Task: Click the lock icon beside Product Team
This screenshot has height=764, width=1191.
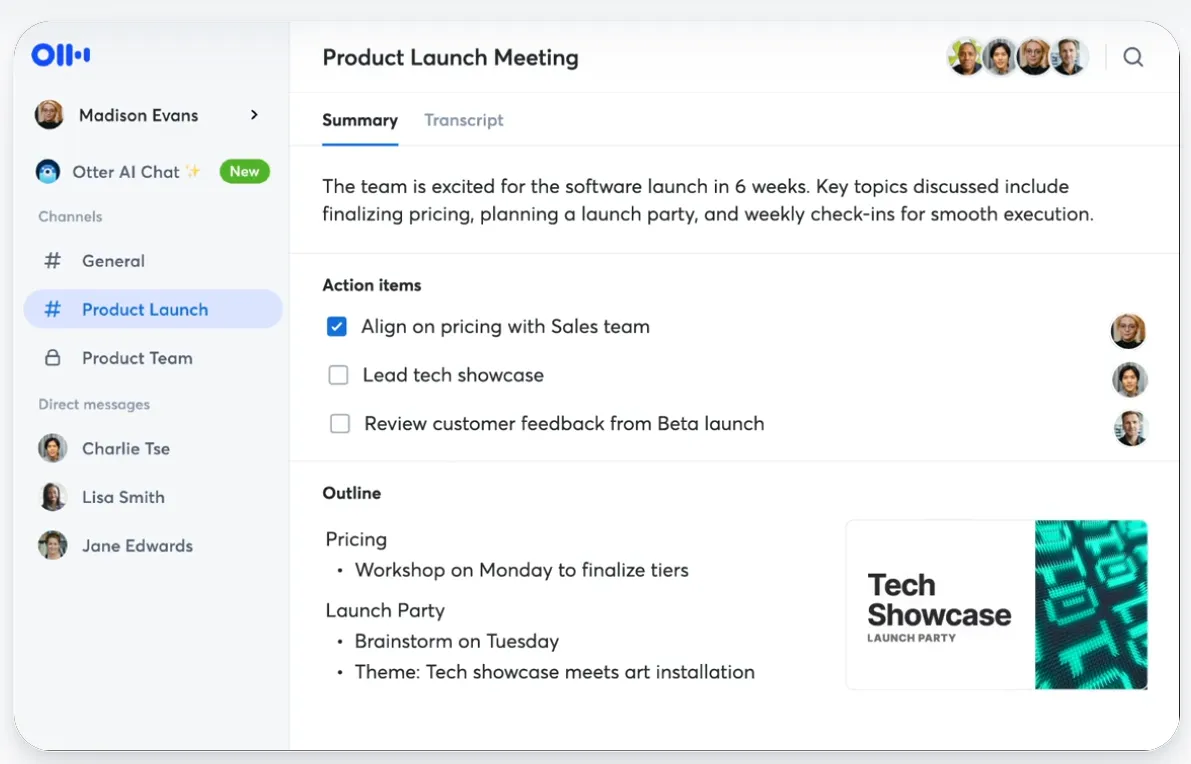Action: (52, 358)
